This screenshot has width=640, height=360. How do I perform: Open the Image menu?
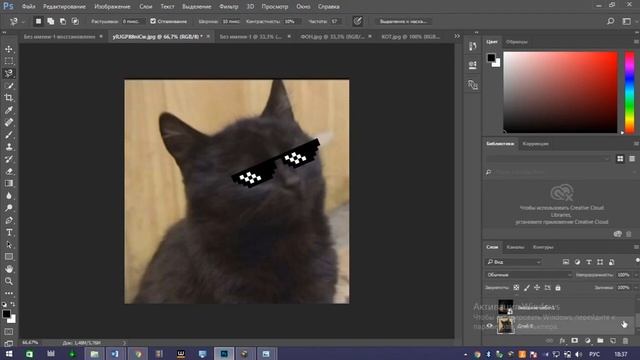112,7
